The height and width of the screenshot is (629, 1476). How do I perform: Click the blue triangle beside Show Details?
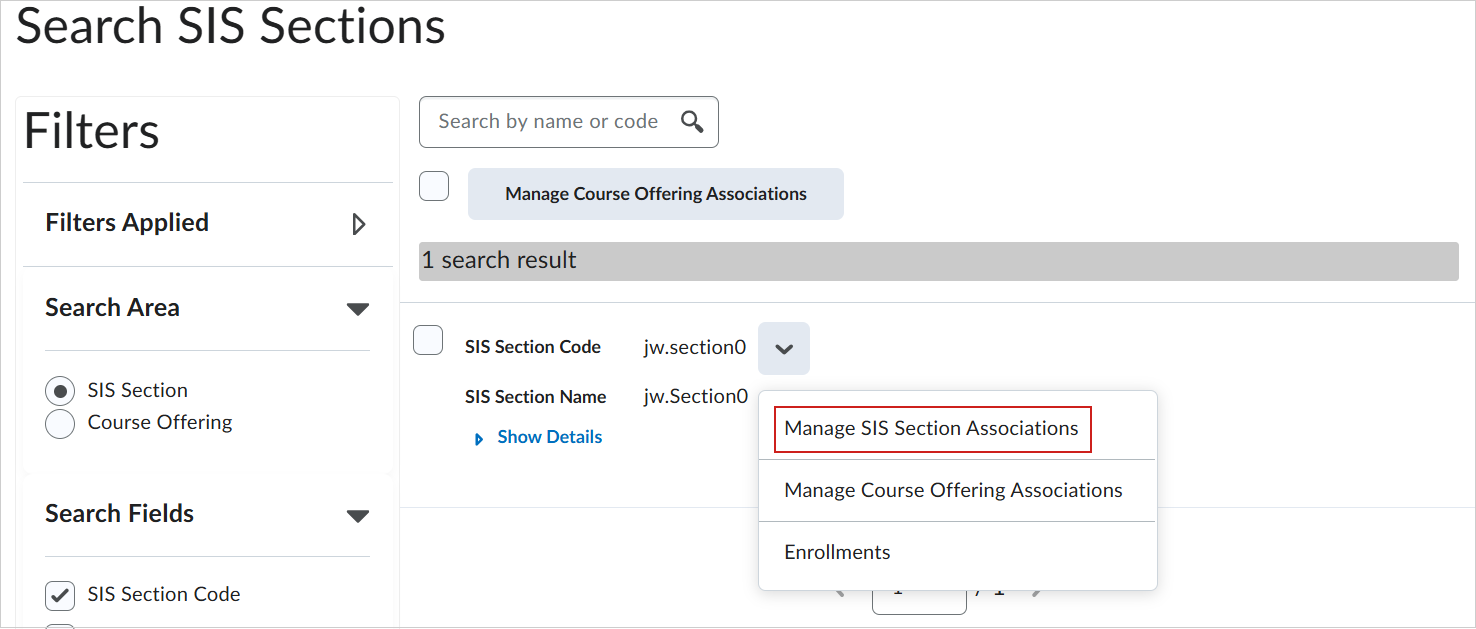479,437
